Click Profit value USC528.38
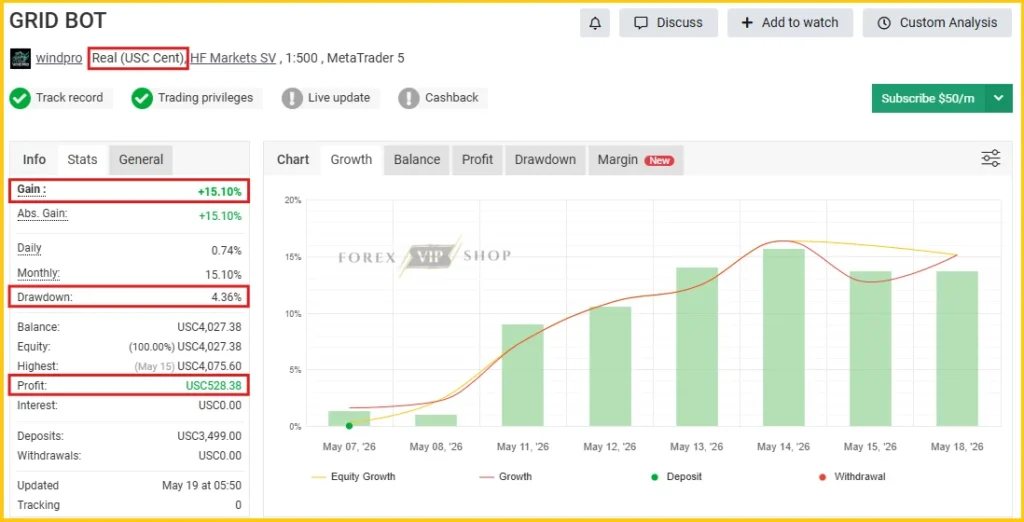The image size is (1024, 522). coord(214,386)
